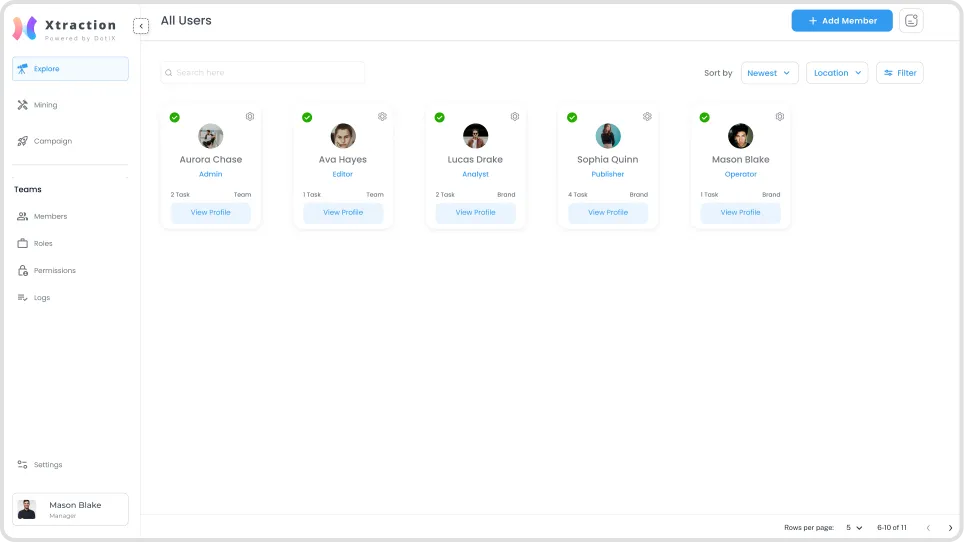
Task: View Profile of Sophia Quinn
Action: coord(608,213)
